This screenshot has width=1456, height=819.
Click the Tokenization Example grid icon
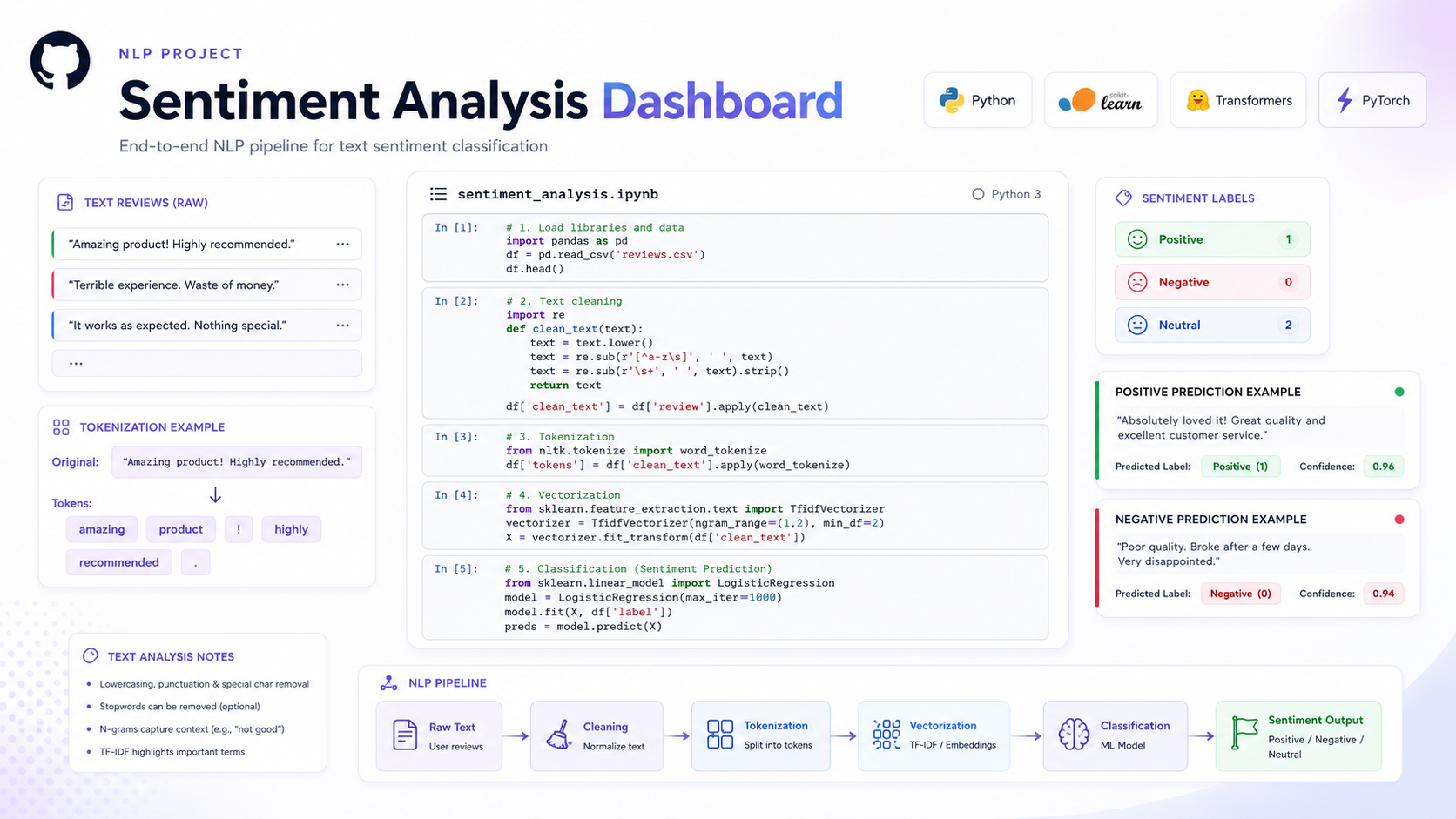pos(61,427)
